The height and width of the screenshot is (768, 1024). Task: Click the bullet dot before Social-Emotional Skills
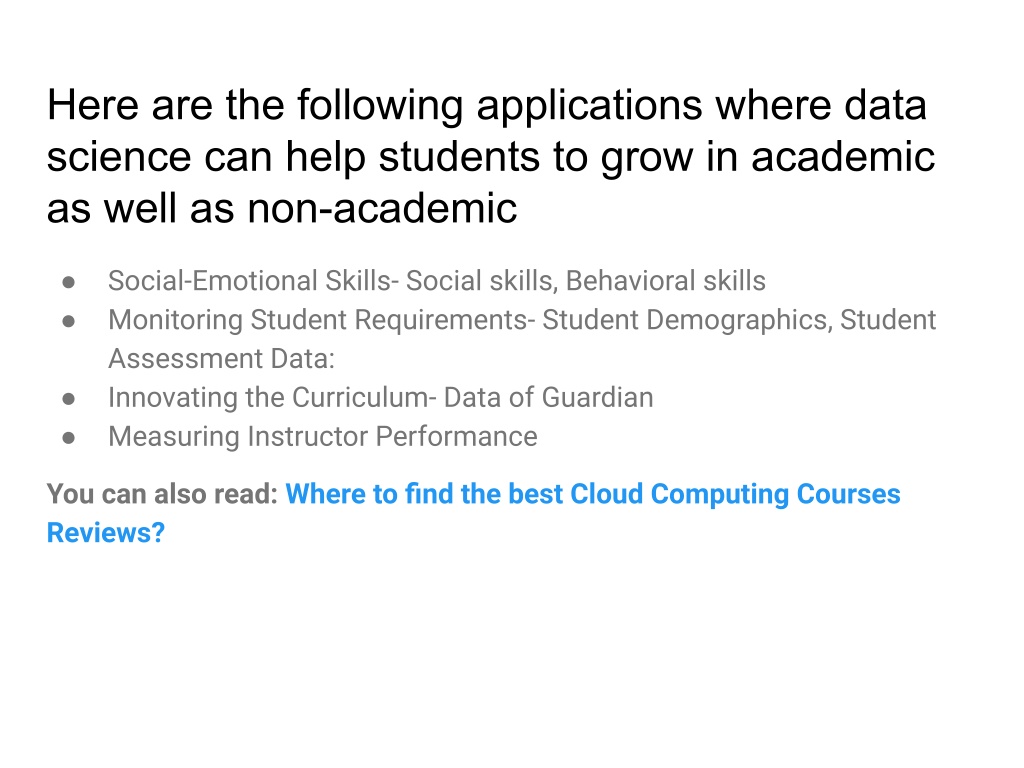pyautogui.click(x=69, y=282)
